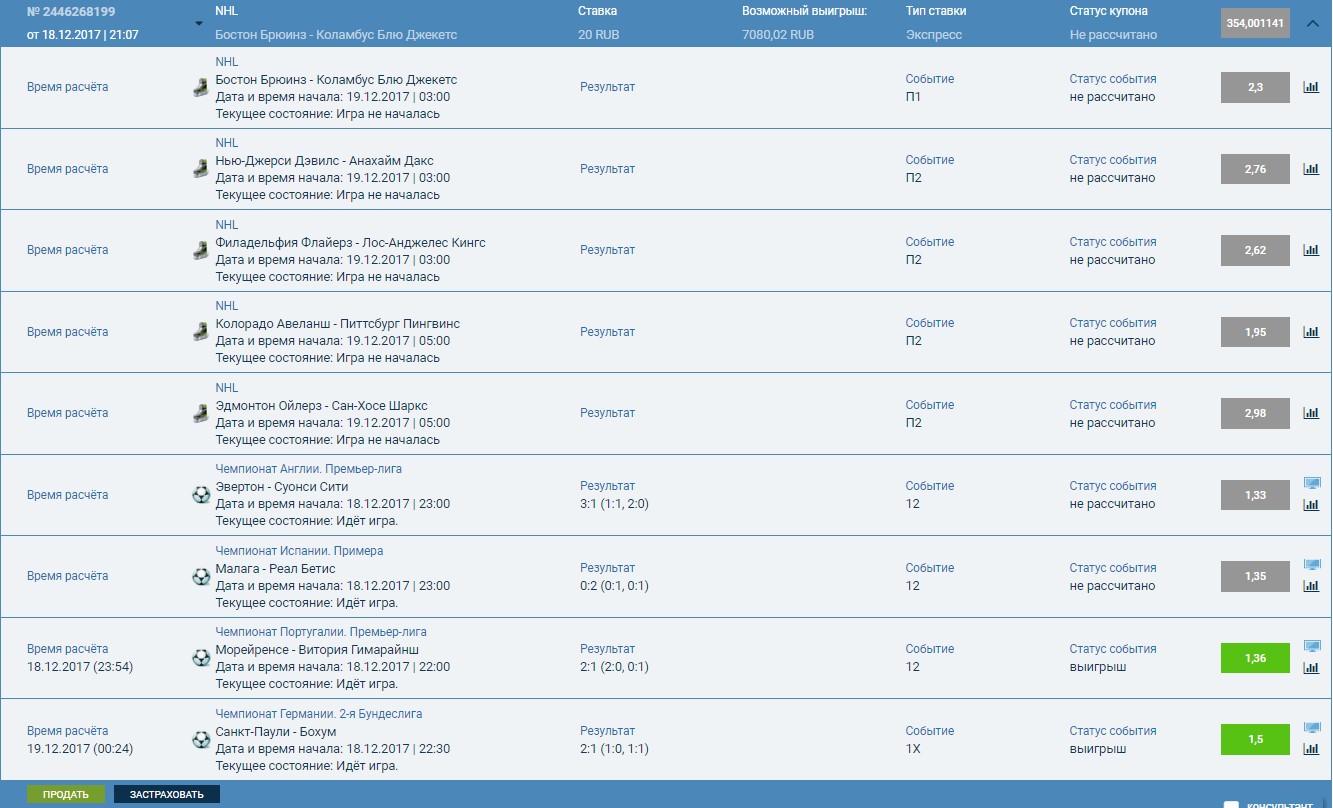
Task: Open league link Чемпионат Германии. 2-я Бундеслига
Action: tap(319, 714)
